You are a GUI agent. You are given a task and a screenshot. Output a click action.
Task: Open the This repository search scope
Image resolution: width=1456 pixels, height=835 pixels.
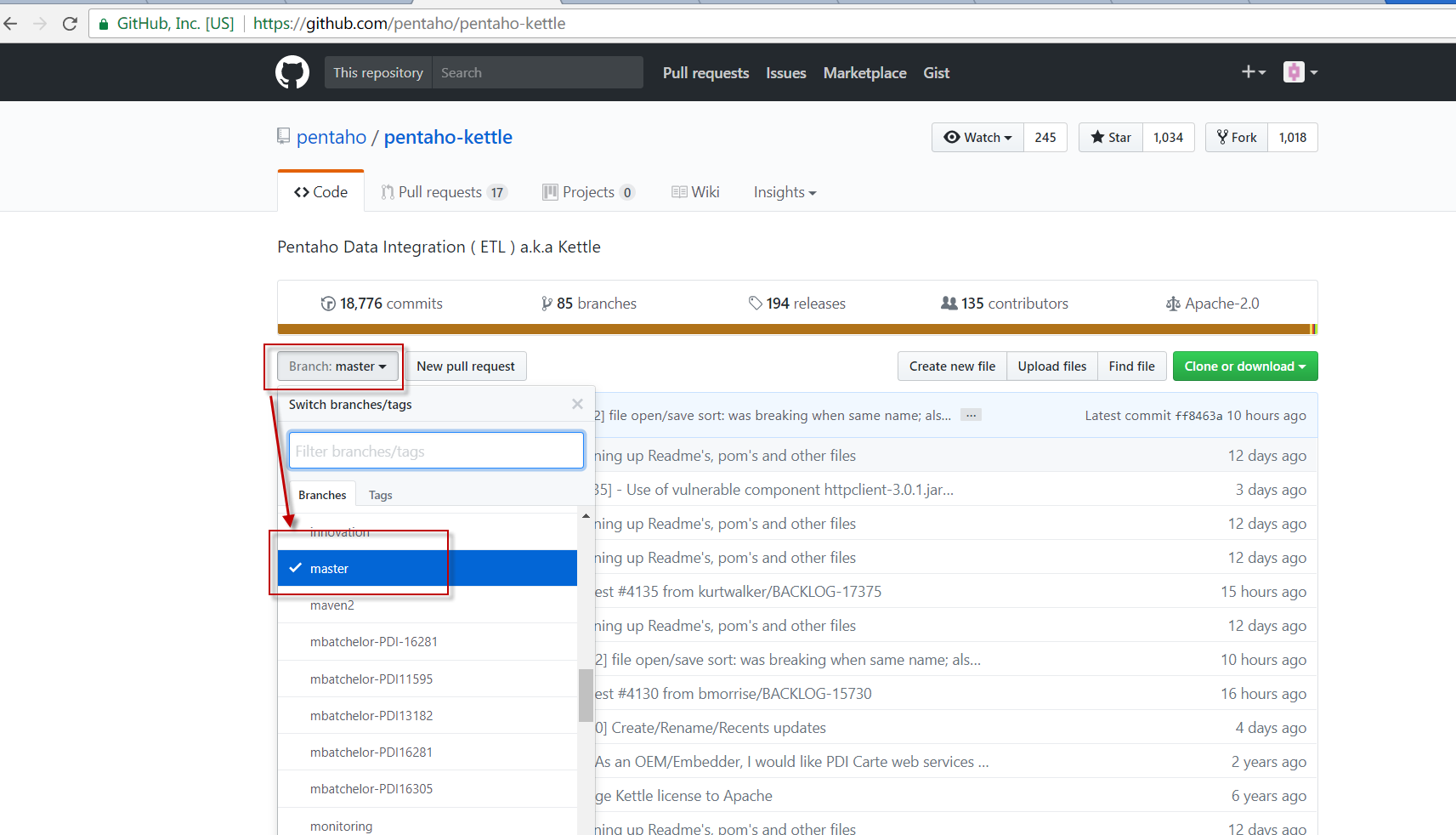click(378, 72)
